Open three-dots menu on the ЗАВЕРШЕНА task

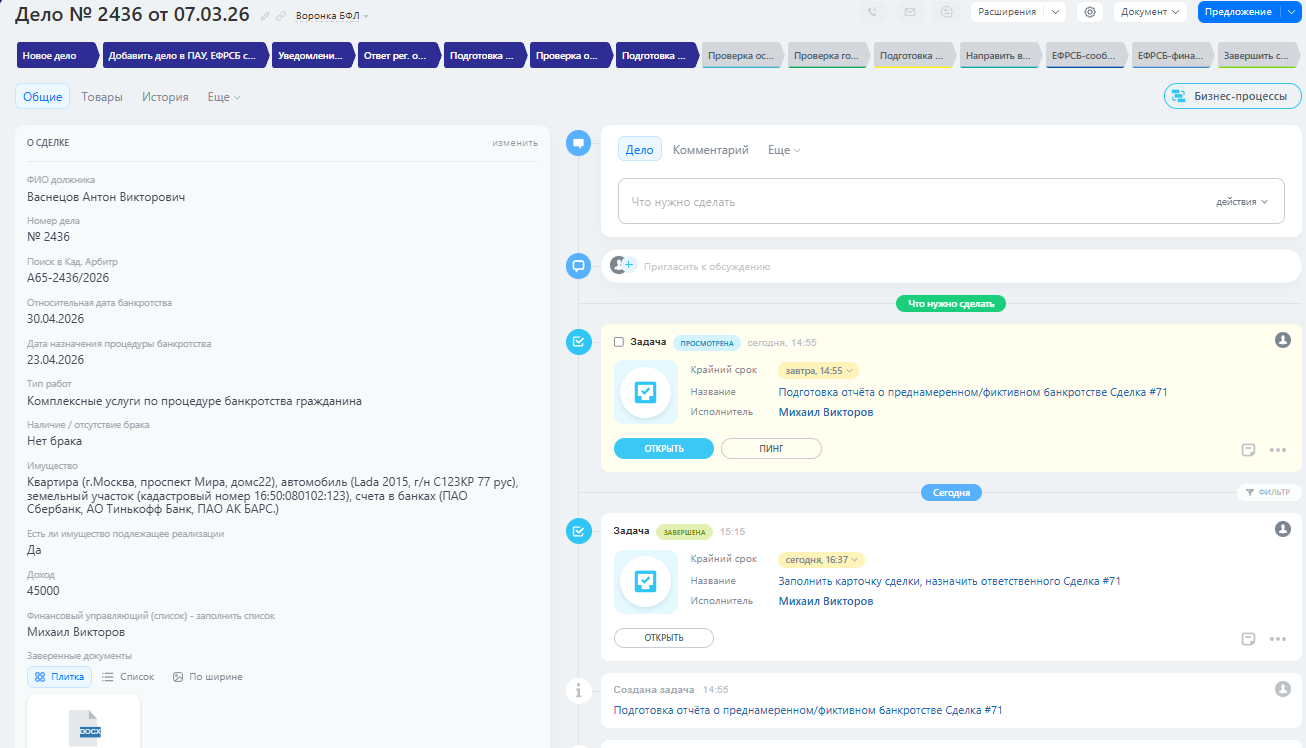coord(1277,639)
